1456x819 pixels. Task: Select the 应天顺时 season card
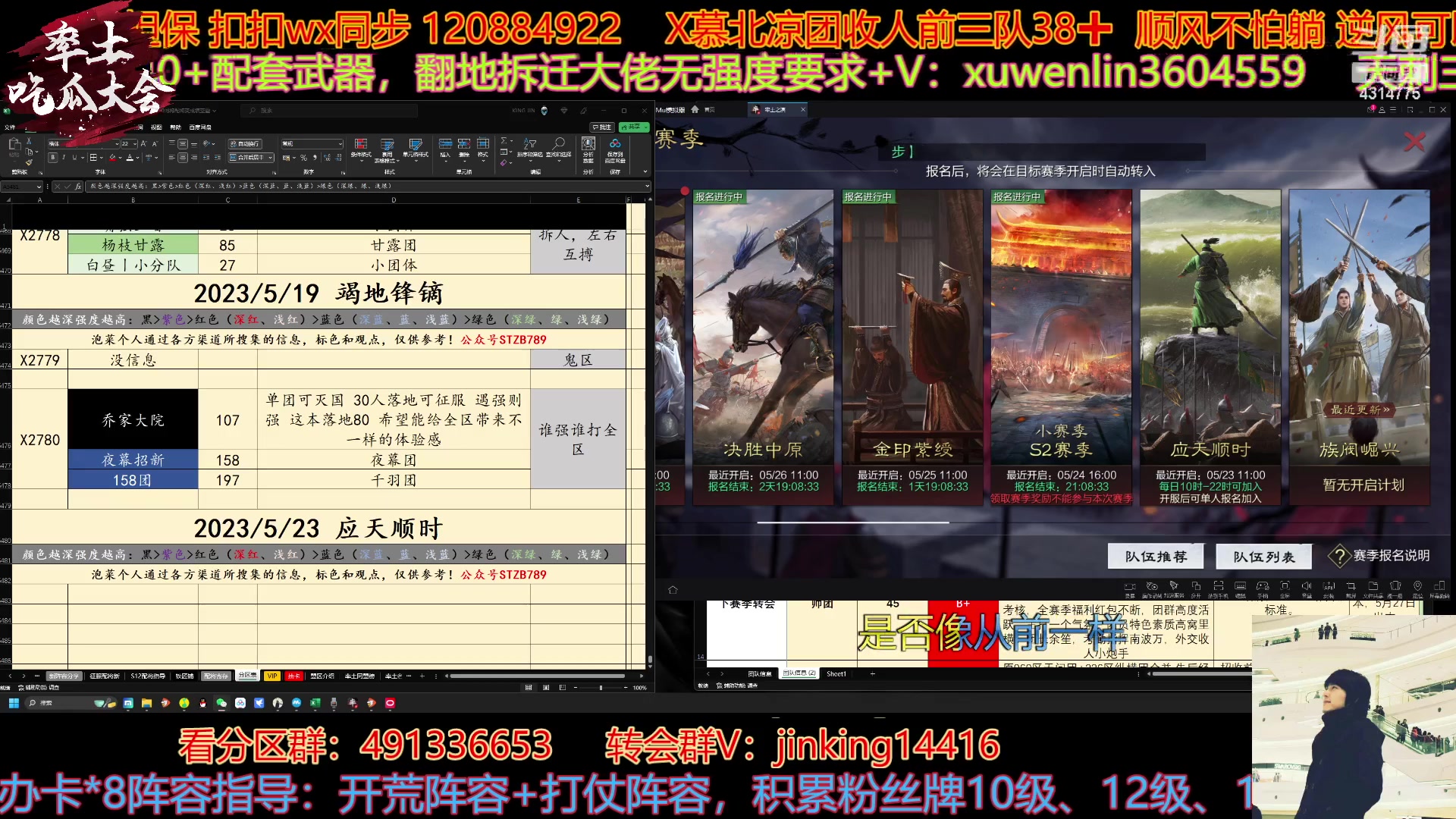[x=1210, y=347]
